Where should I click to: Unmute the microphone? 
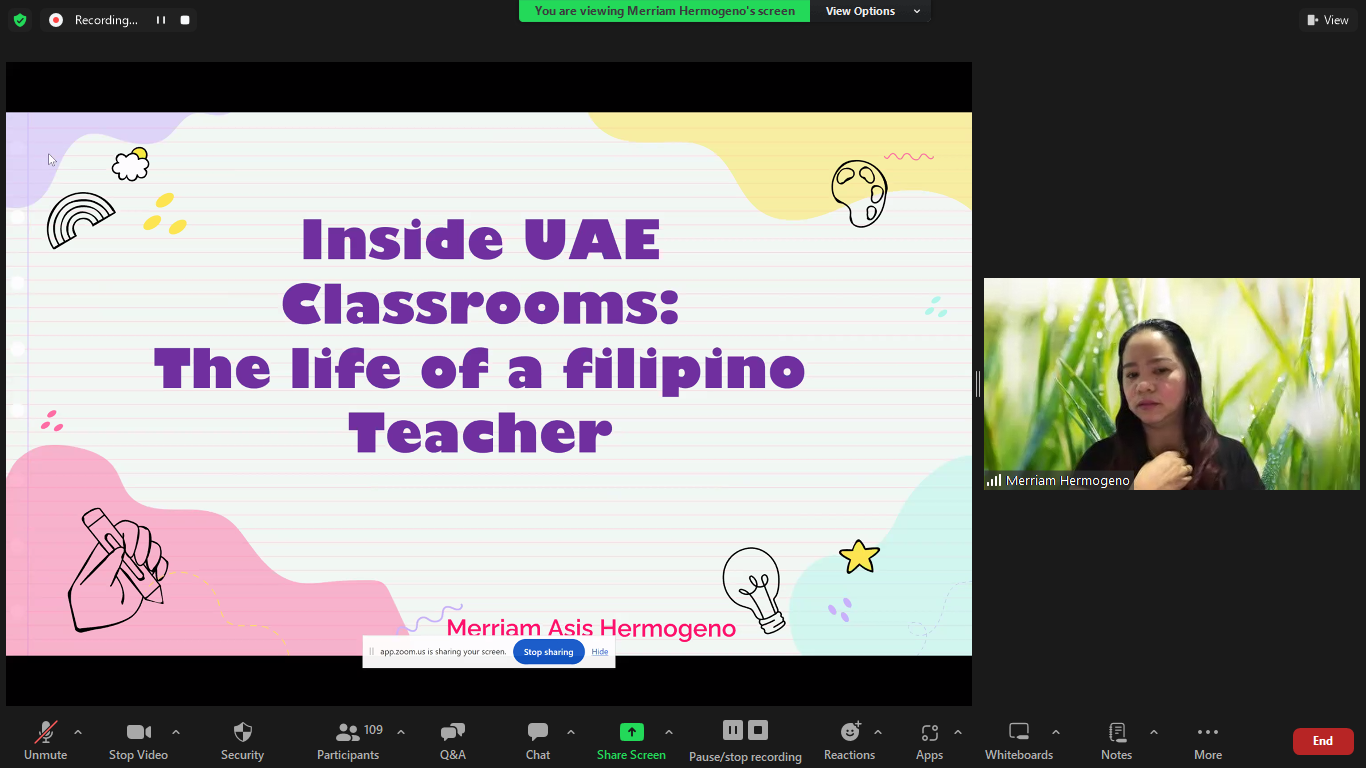coord(45,740)
